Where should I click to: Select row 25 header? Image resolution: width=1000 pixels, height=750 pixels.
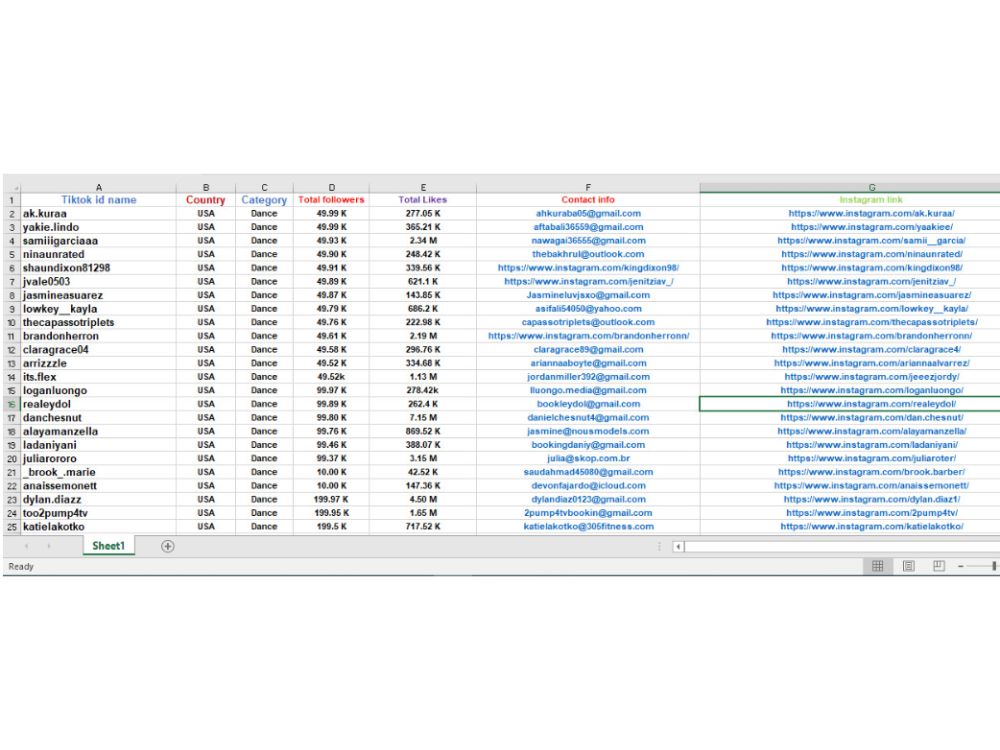[11, 527]
